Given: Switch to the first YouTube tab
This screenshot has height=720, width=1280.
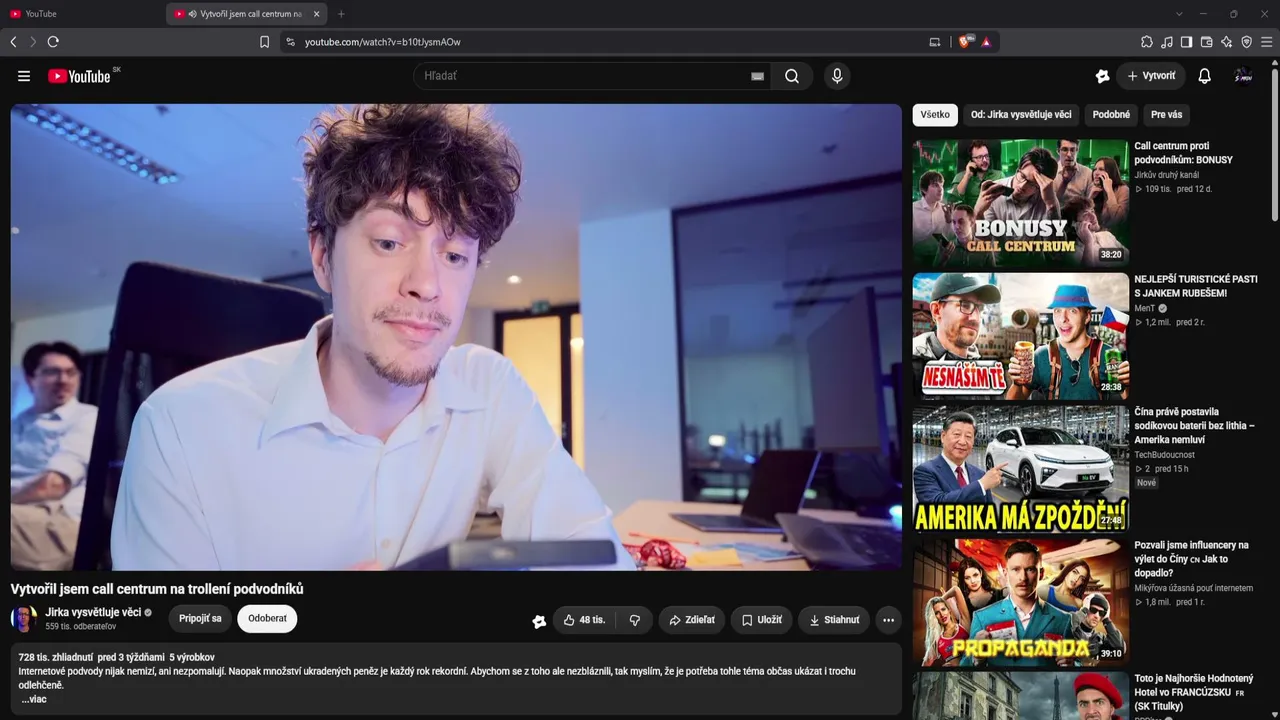Looking at the screenshot, I should point(83,14).
